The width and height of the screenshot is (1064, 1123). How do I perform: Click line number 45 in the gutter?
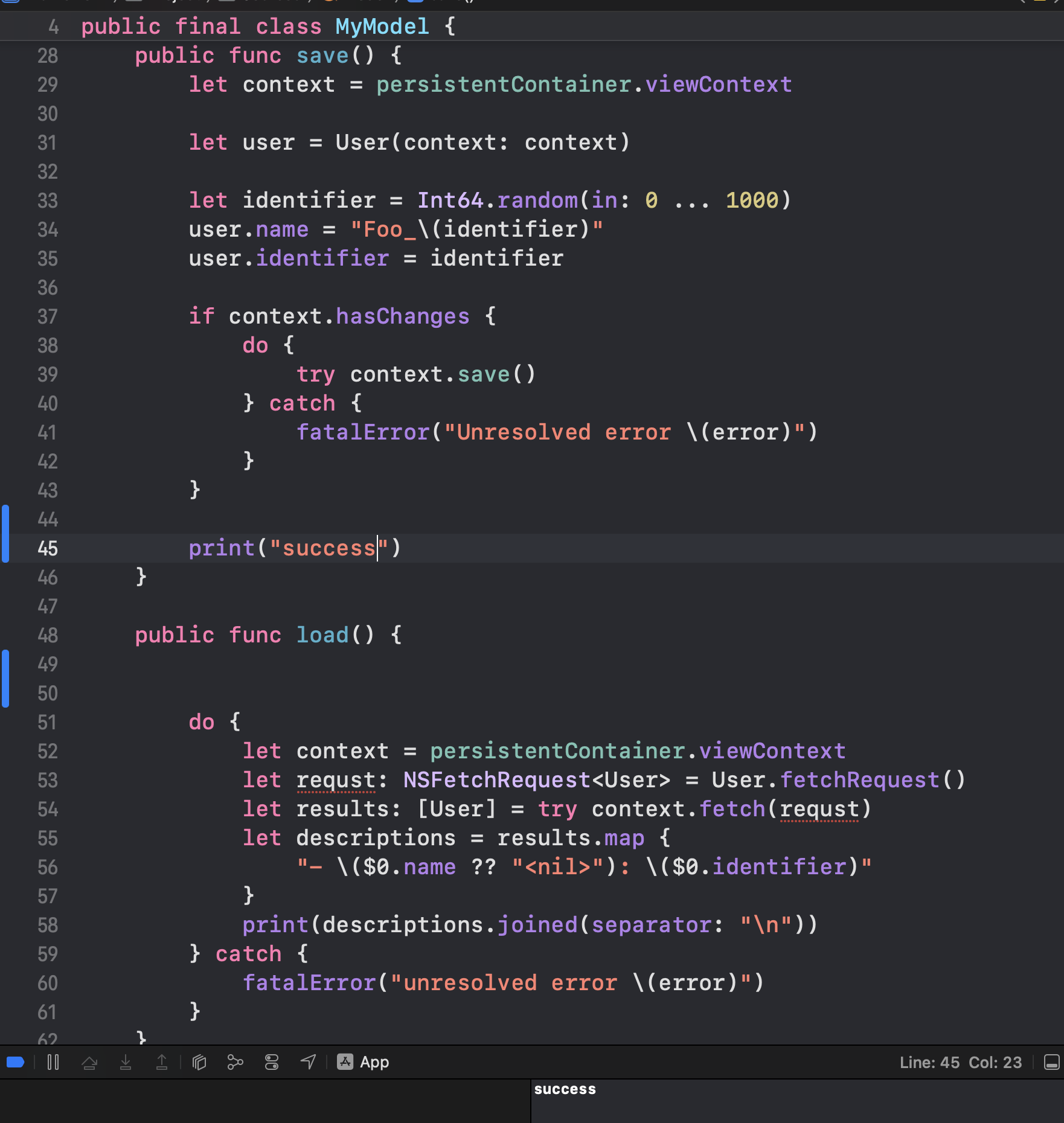coord(48,548)
